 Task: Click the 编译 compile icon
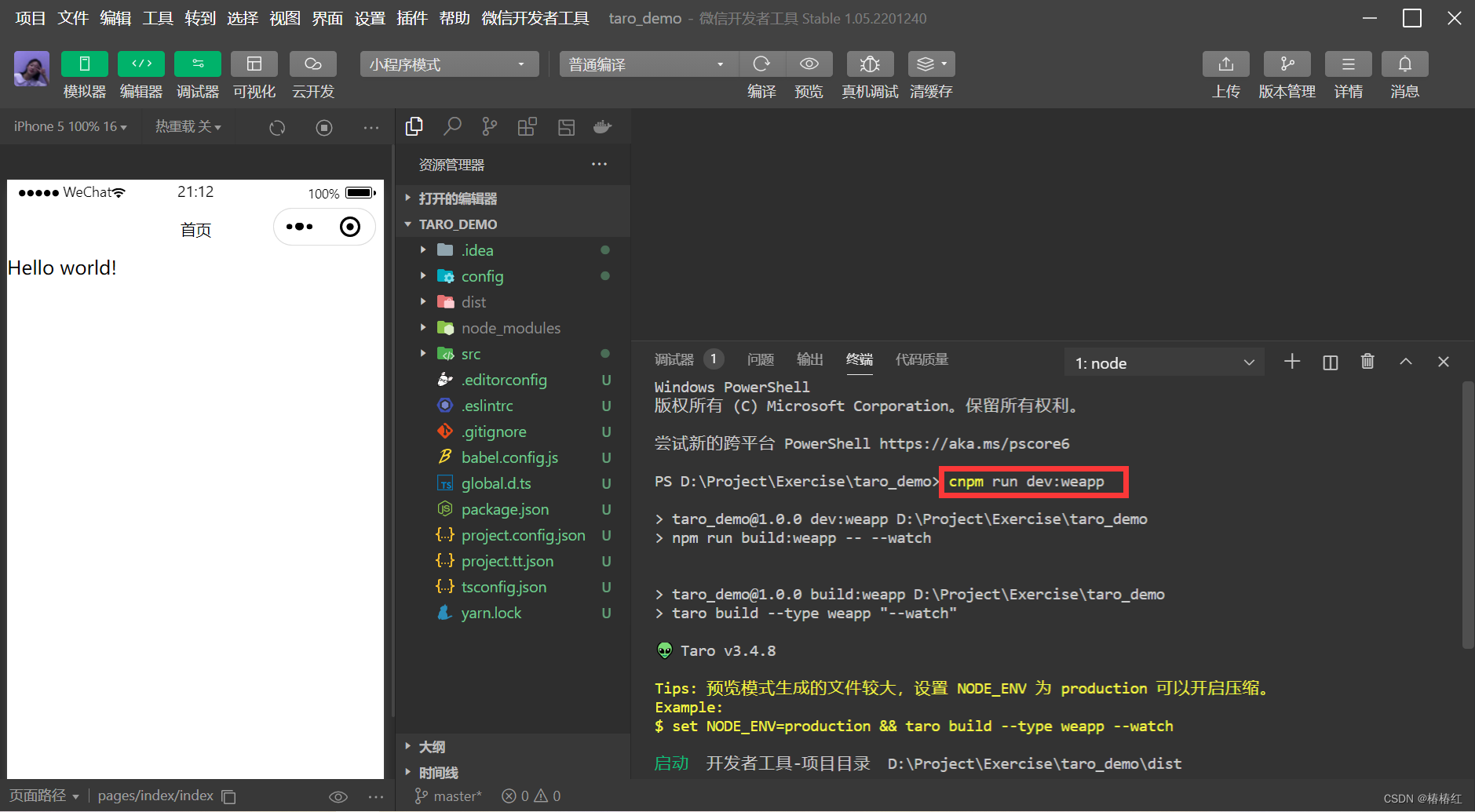pyautogui.click(x=761, y=64)
